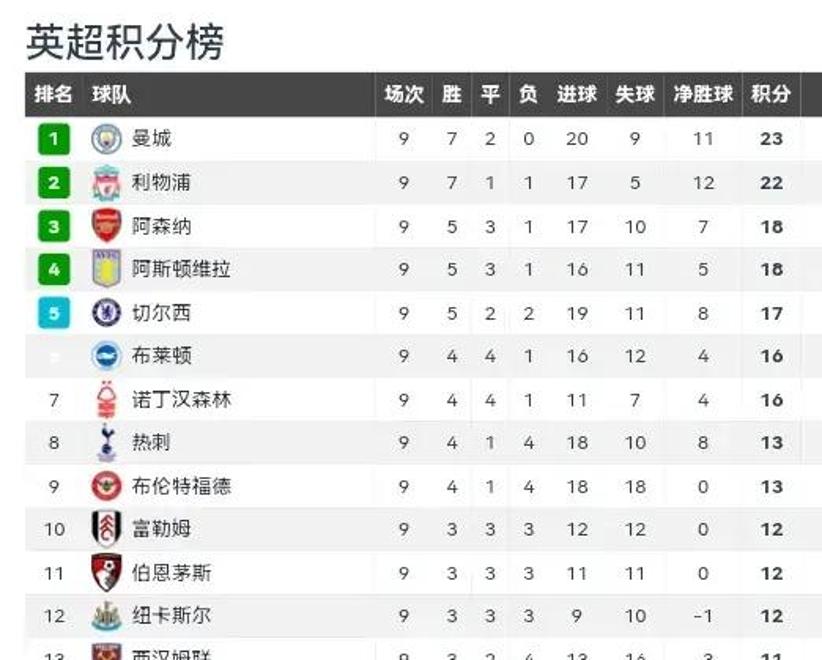This screenshot has width=822, height=660.
Task: Click Liverpool's points value of 22
Action: tap(770, 182)
